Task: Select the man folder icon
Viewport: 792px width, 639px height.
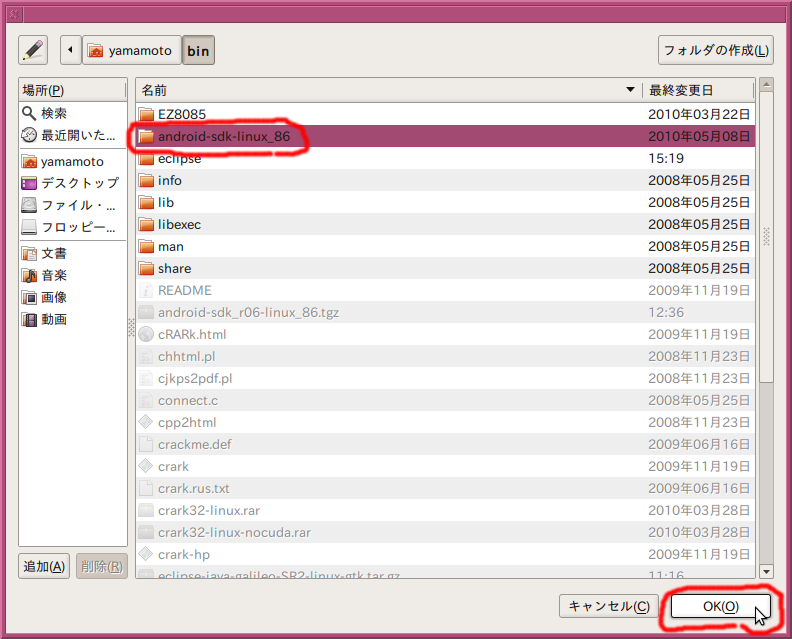Action: [146, 247]
